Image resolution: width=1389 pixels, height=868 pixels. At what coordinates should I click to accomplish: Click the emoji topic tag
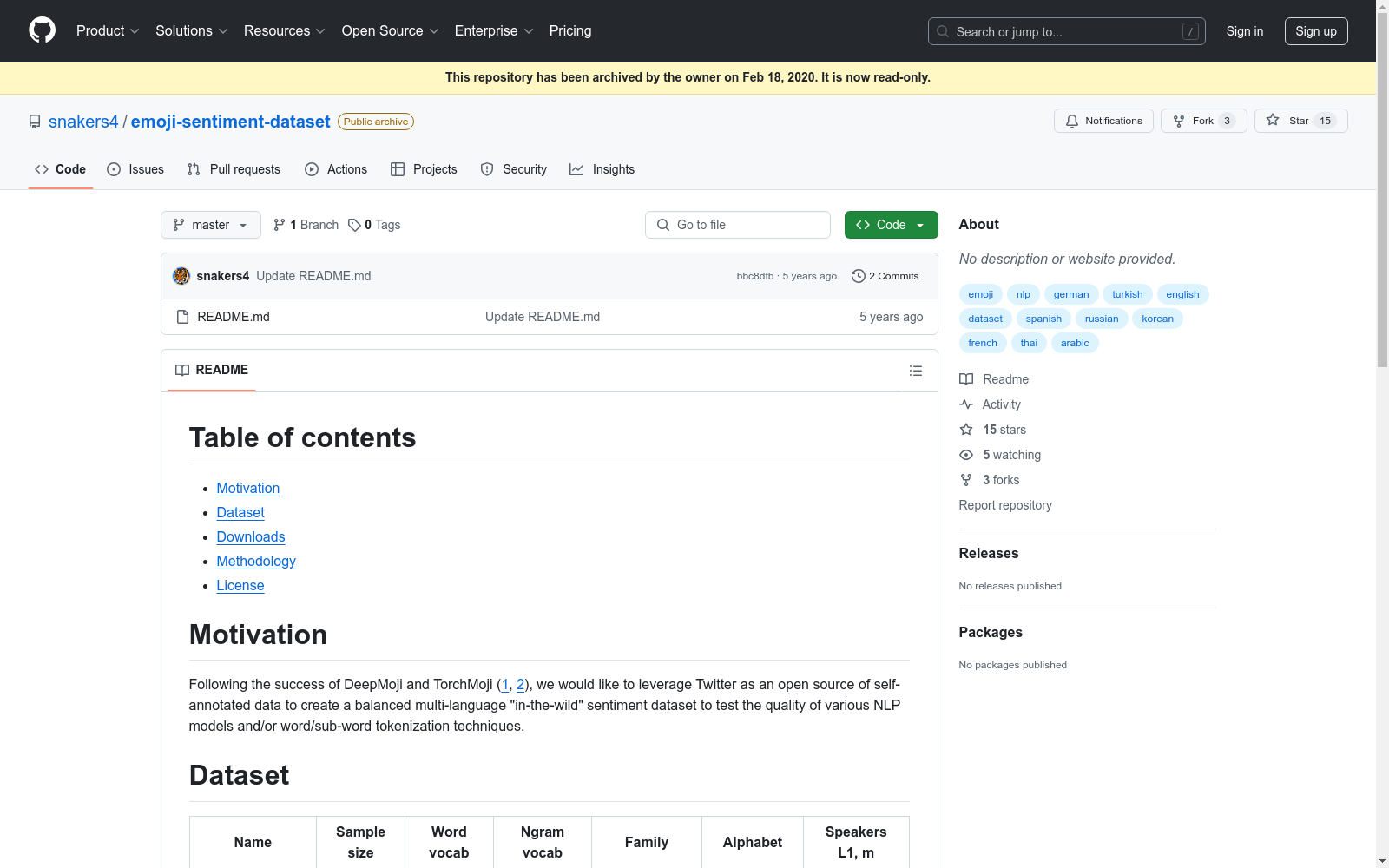981,294
